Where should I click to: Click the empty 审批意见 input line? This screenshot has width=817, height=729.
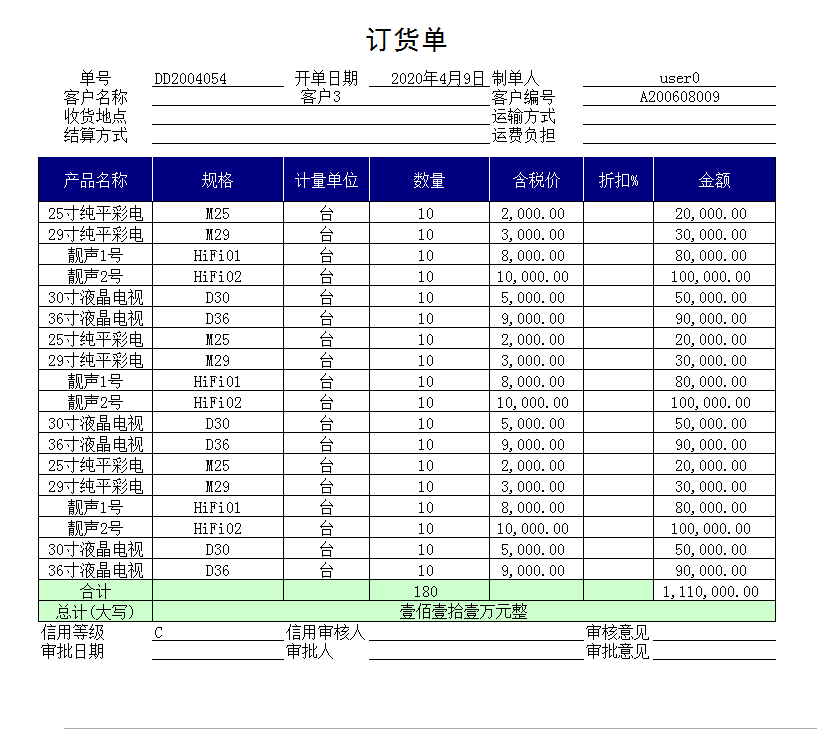[714, 651]
